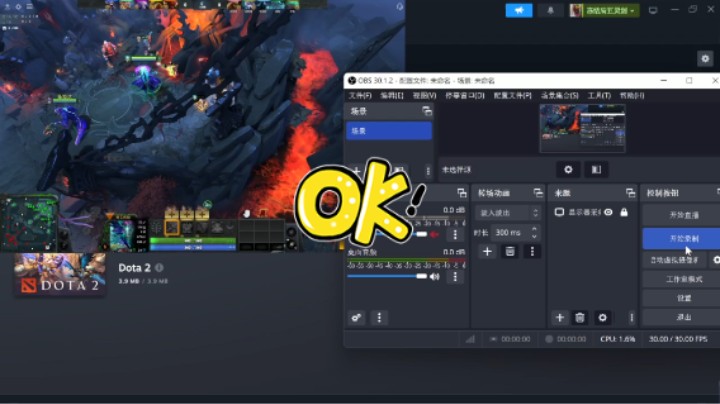Delete scene transition trash icon
Image resolution: width=720 pixels, height=404 pixels.
tap(510, 252)
